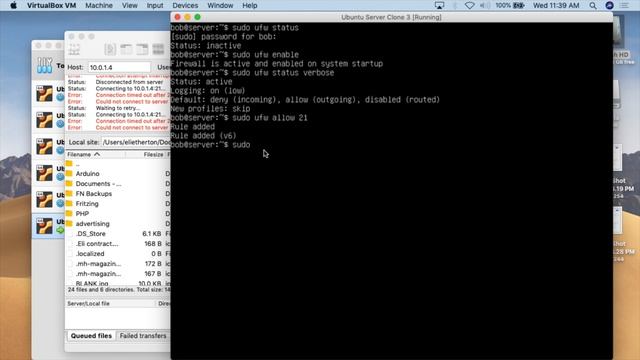Click the Local site path field
The image size is (640, 360).
(x=136, y=142)
